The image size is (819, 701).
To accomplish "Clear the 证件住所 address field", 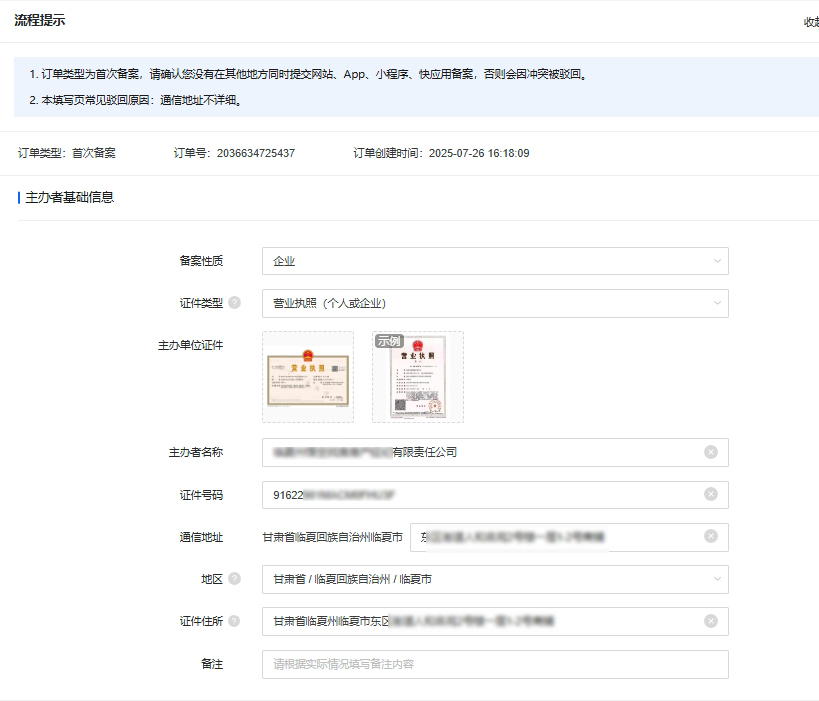I will point(713,621).
